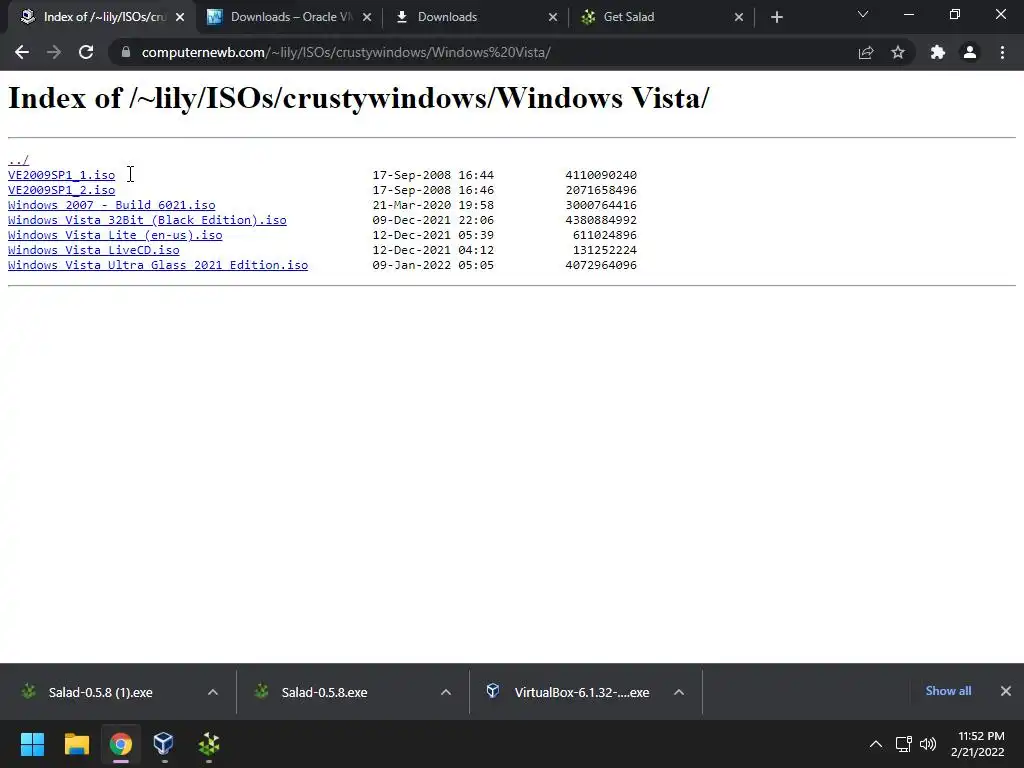Screen dimensions: 1024x768
Task: Open downloaded Salad-0.5.8.exe
Action: click(x=325, y=692)
